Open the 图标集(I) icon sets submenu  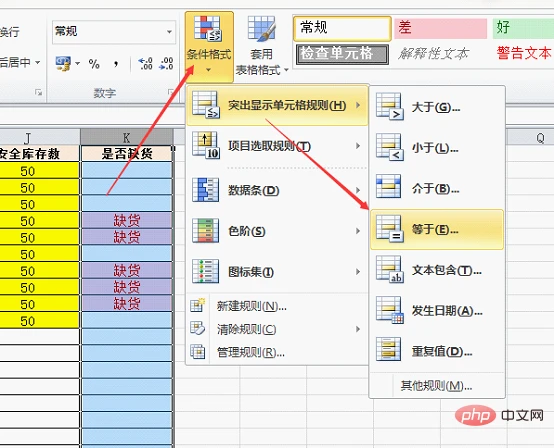(277, 271)
